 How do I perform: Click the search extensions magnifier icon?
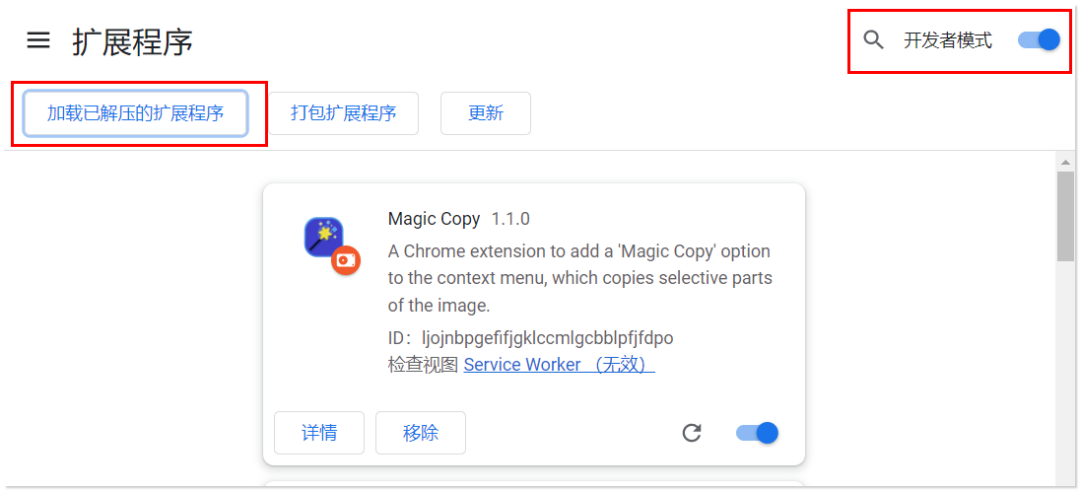point(873,40)
